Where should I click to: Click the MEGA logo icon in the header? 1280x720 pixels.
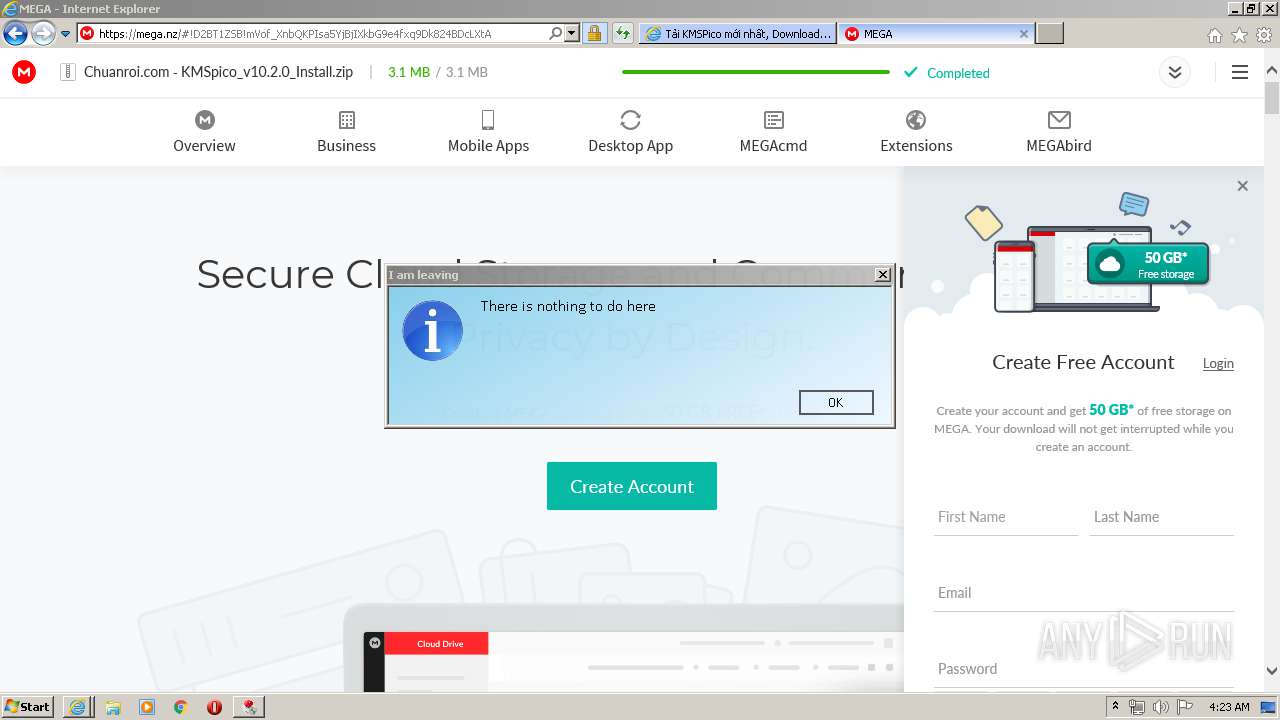[24, 72]
